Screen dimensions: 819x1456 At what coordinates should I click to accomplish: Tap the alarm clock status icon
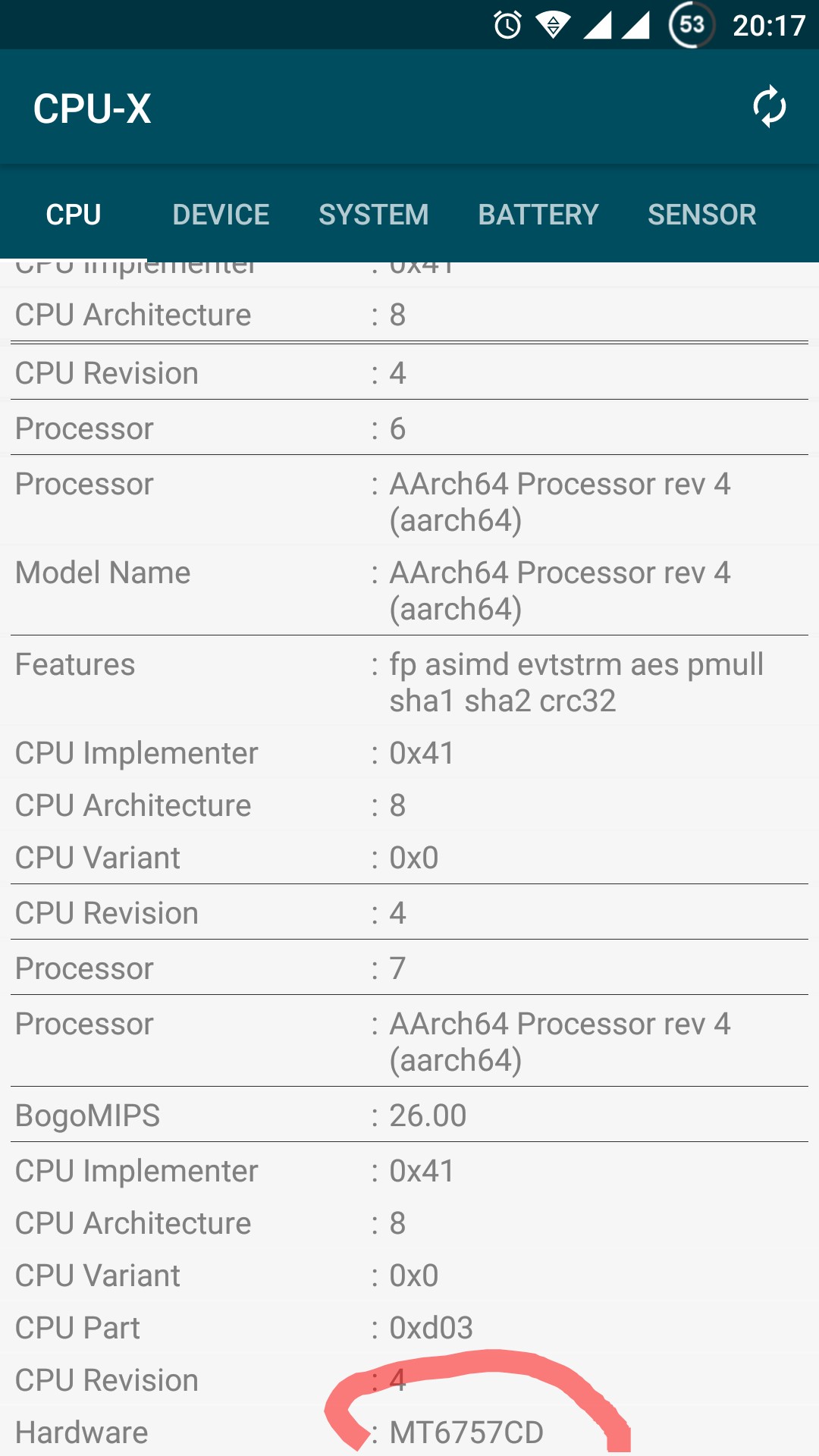(507, 25)
